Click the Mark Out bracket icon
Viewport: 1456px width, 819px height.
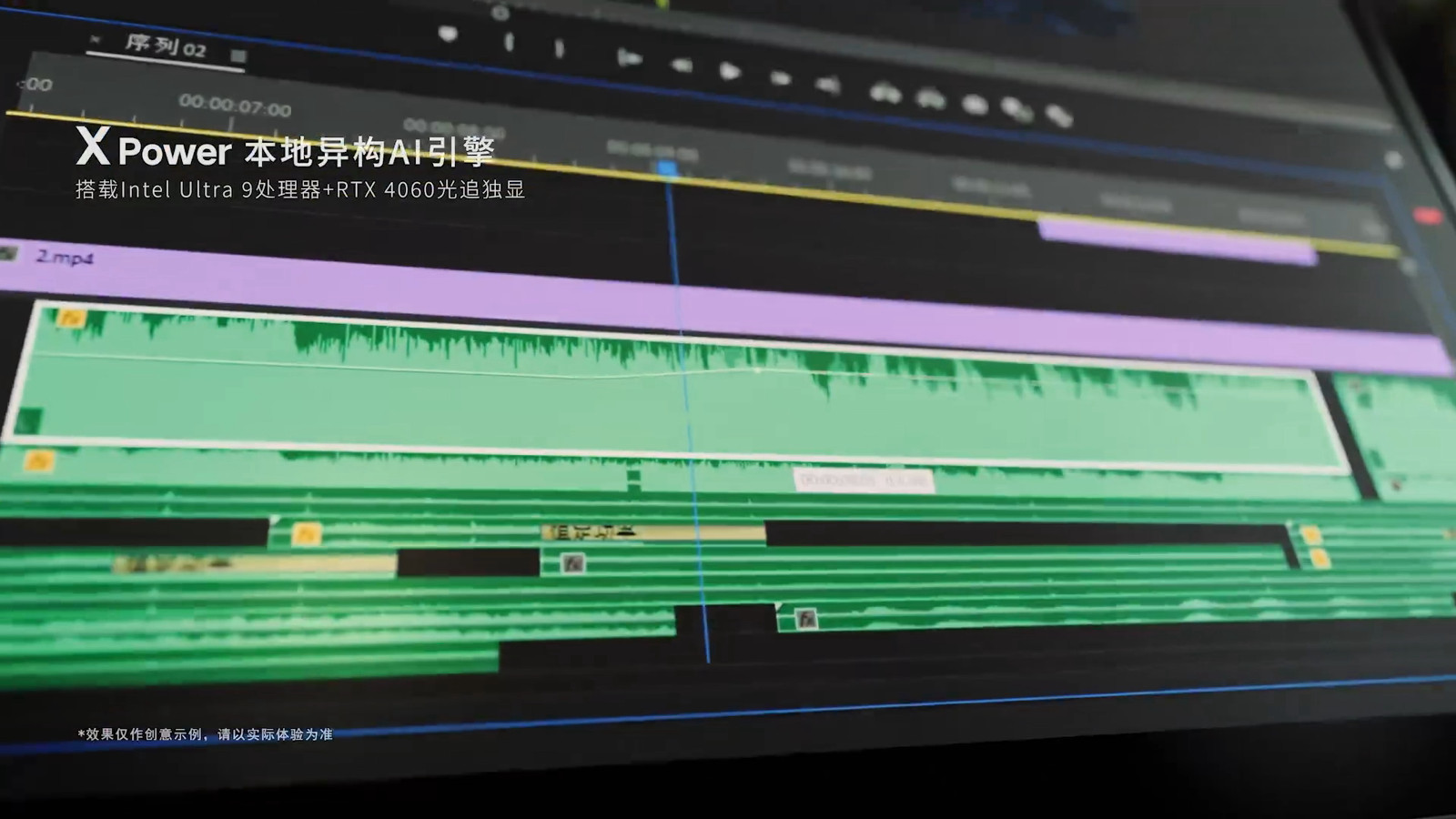click(559, 48)
